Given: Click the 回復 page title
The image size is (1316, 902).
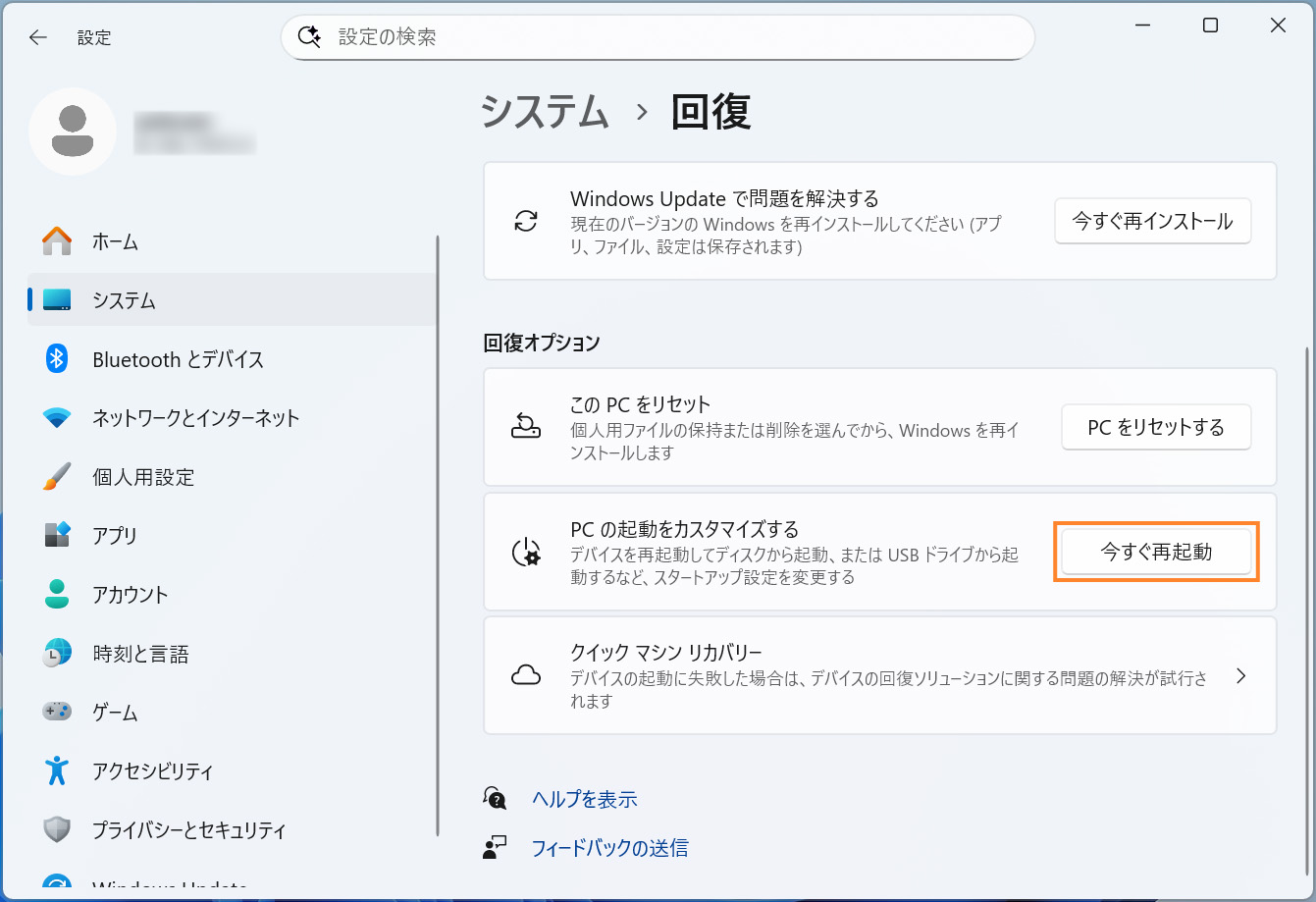Looking at the screenshot, I should (711, 112).
